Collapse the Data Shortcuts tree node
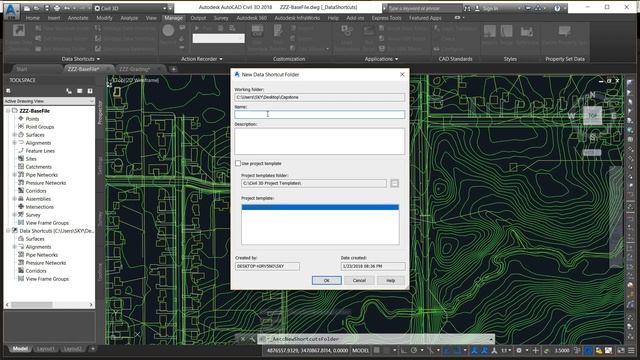Screen dimensions: 640x360 (8, 231)
